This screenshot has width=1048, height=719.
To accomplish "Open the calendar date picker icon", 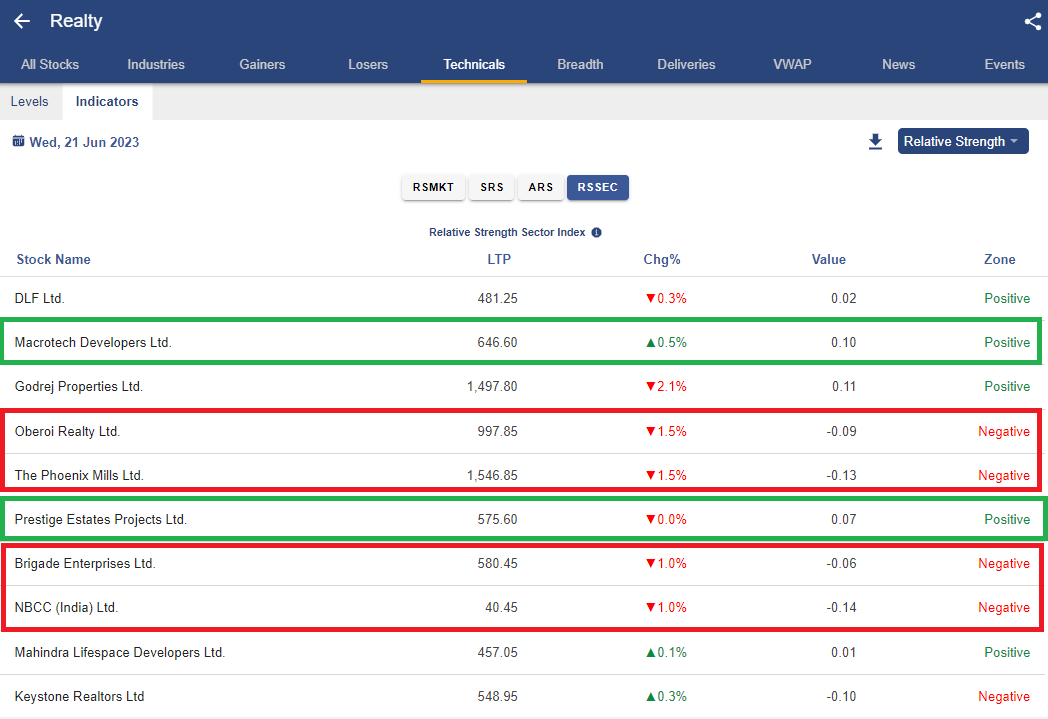I will pos(19,141).
